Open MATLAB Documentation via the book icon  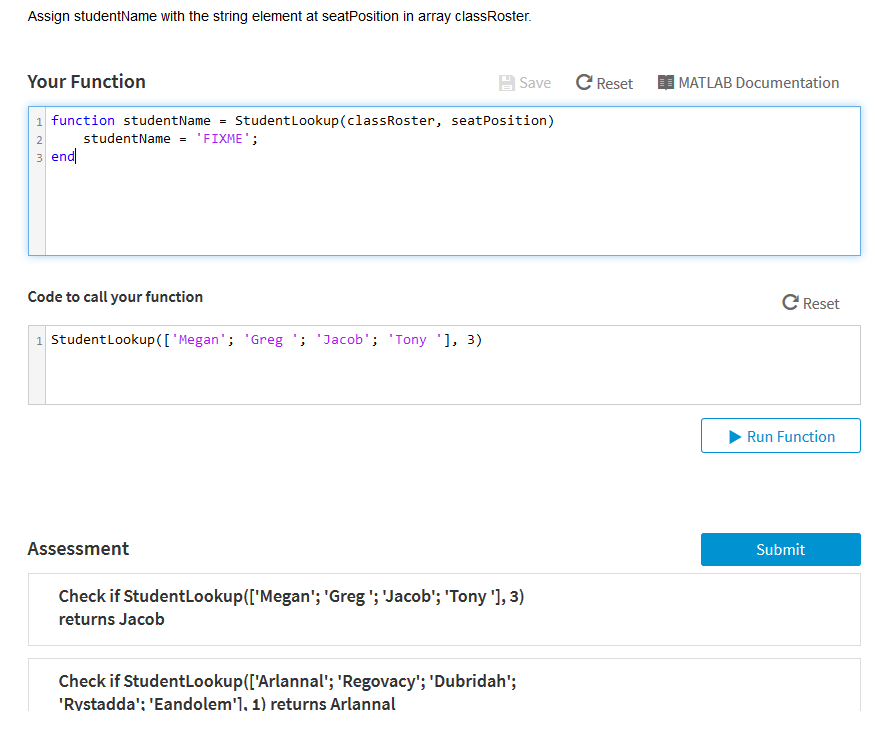[665, 82]
